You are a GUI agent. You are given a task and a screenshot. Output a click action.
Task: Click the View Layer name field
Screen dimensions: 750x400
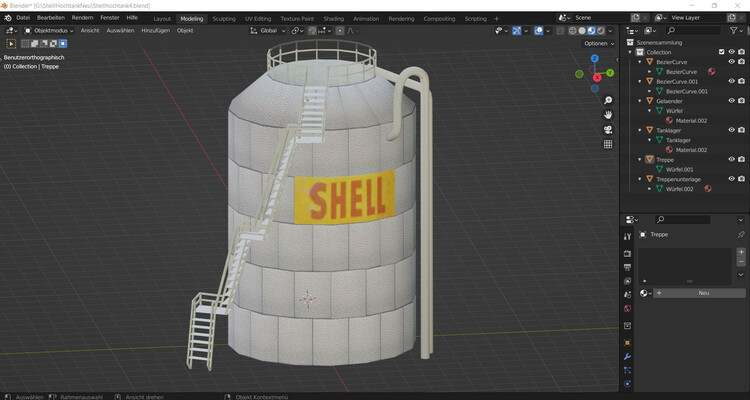(x=698, y=18)
